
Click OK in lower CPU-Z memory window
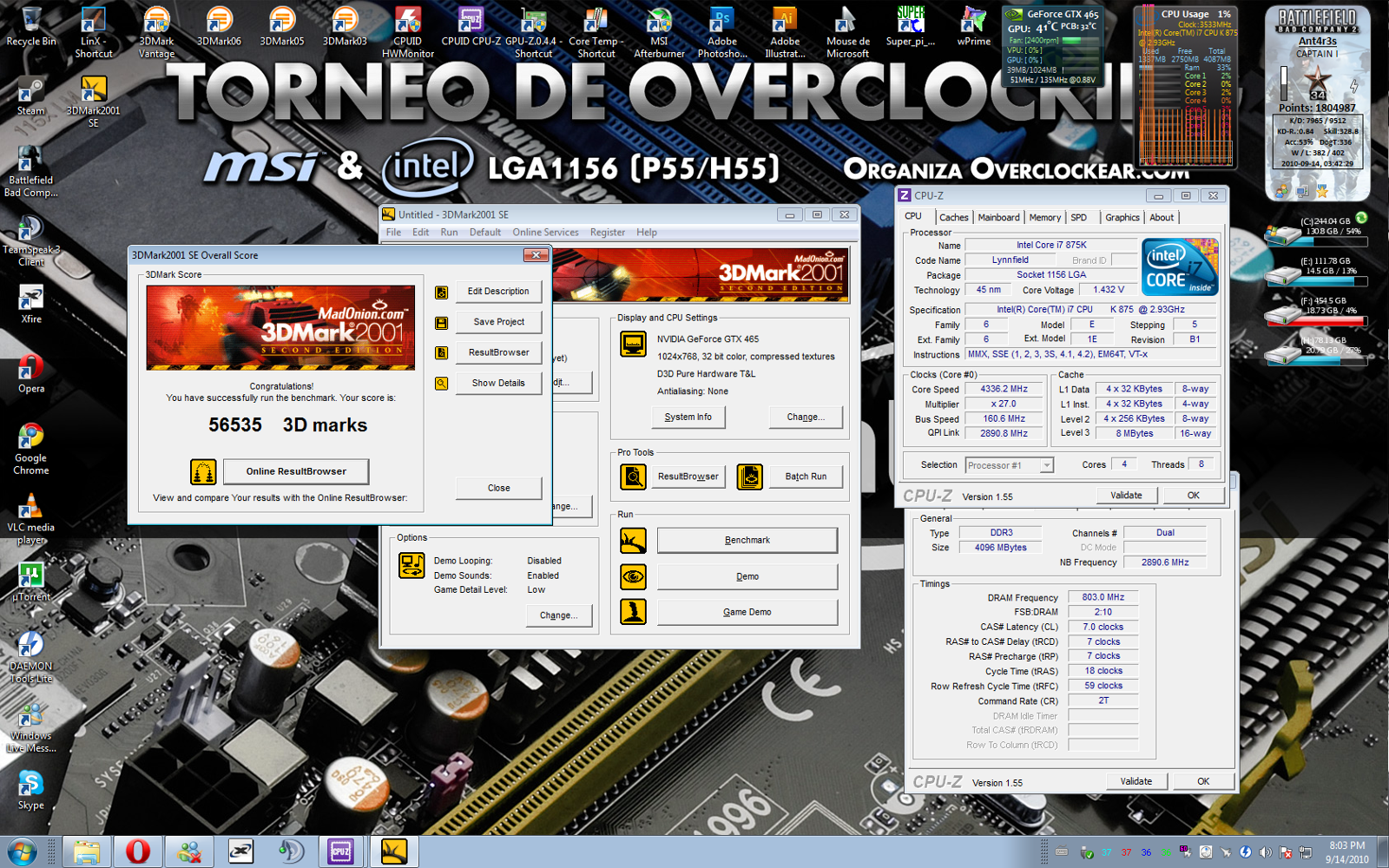[x=1203, y=781]
